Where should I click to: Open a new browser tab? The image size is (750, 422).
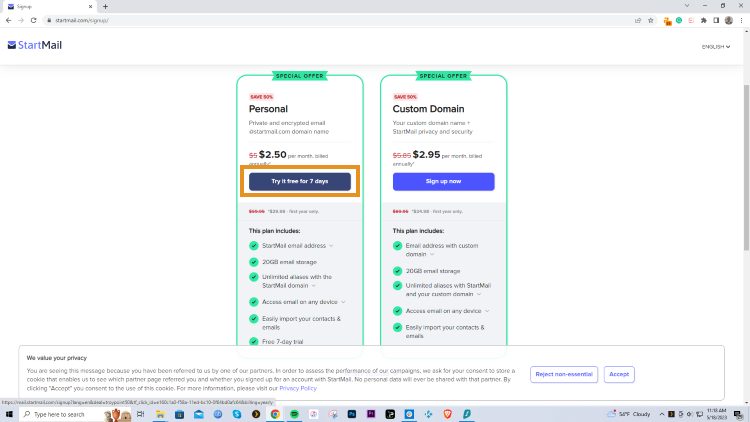pyautogui.click(x=105, y=7)
